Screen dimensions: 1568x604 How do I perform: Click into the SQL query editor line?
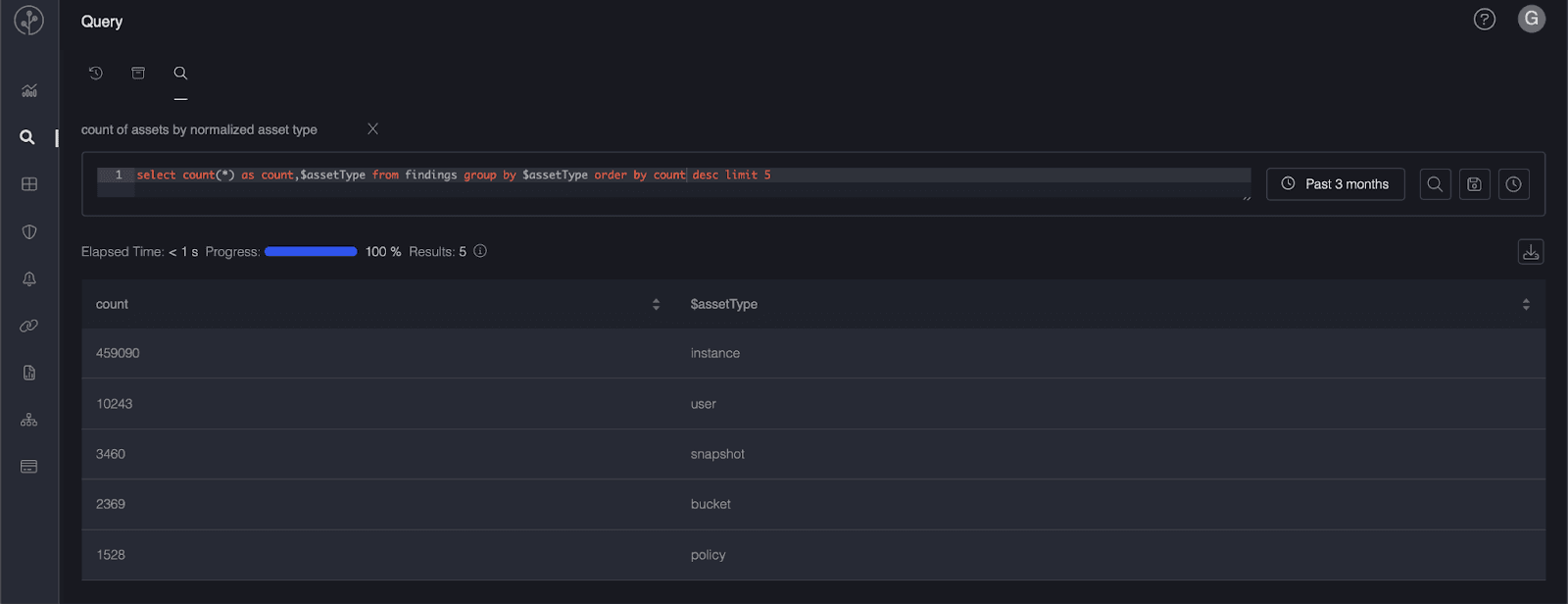click(x=693, y=175)
